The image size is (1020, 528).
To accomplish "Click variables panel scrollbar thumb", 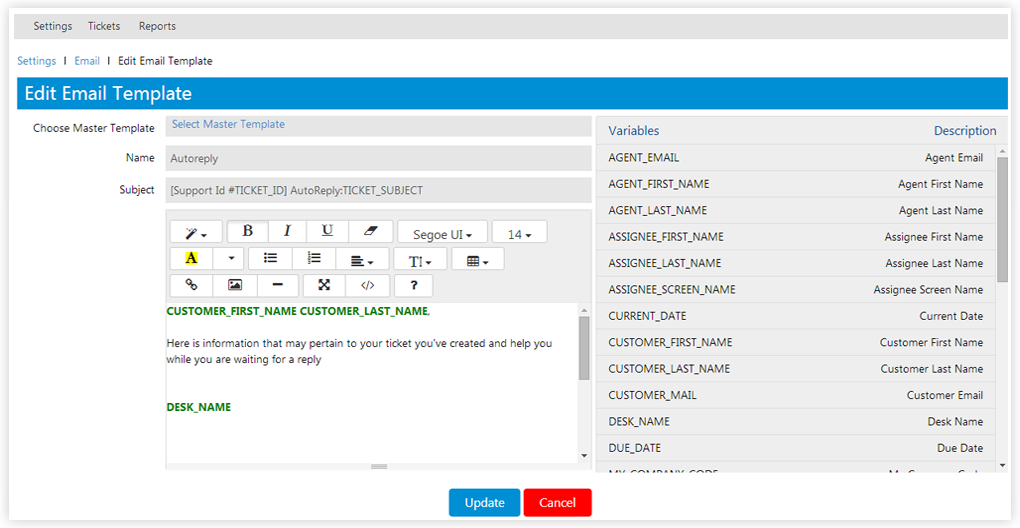I will tap(1002, 219).
